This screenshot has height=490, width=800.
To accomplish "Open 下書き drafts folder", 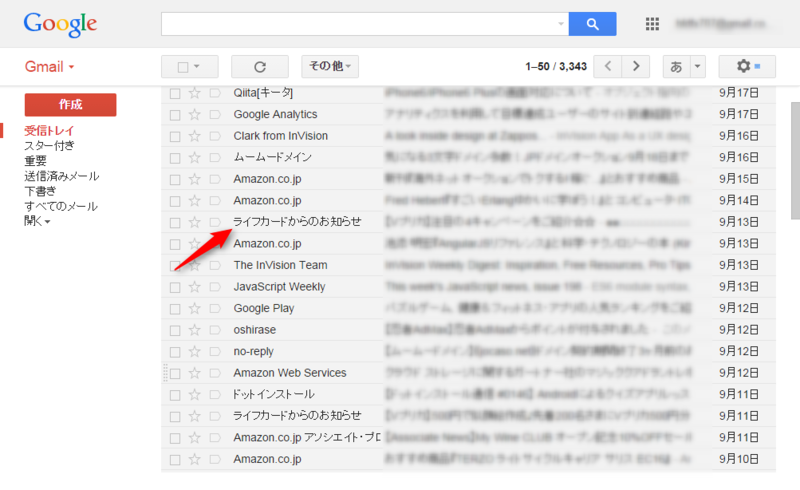I will coord(40,191).
